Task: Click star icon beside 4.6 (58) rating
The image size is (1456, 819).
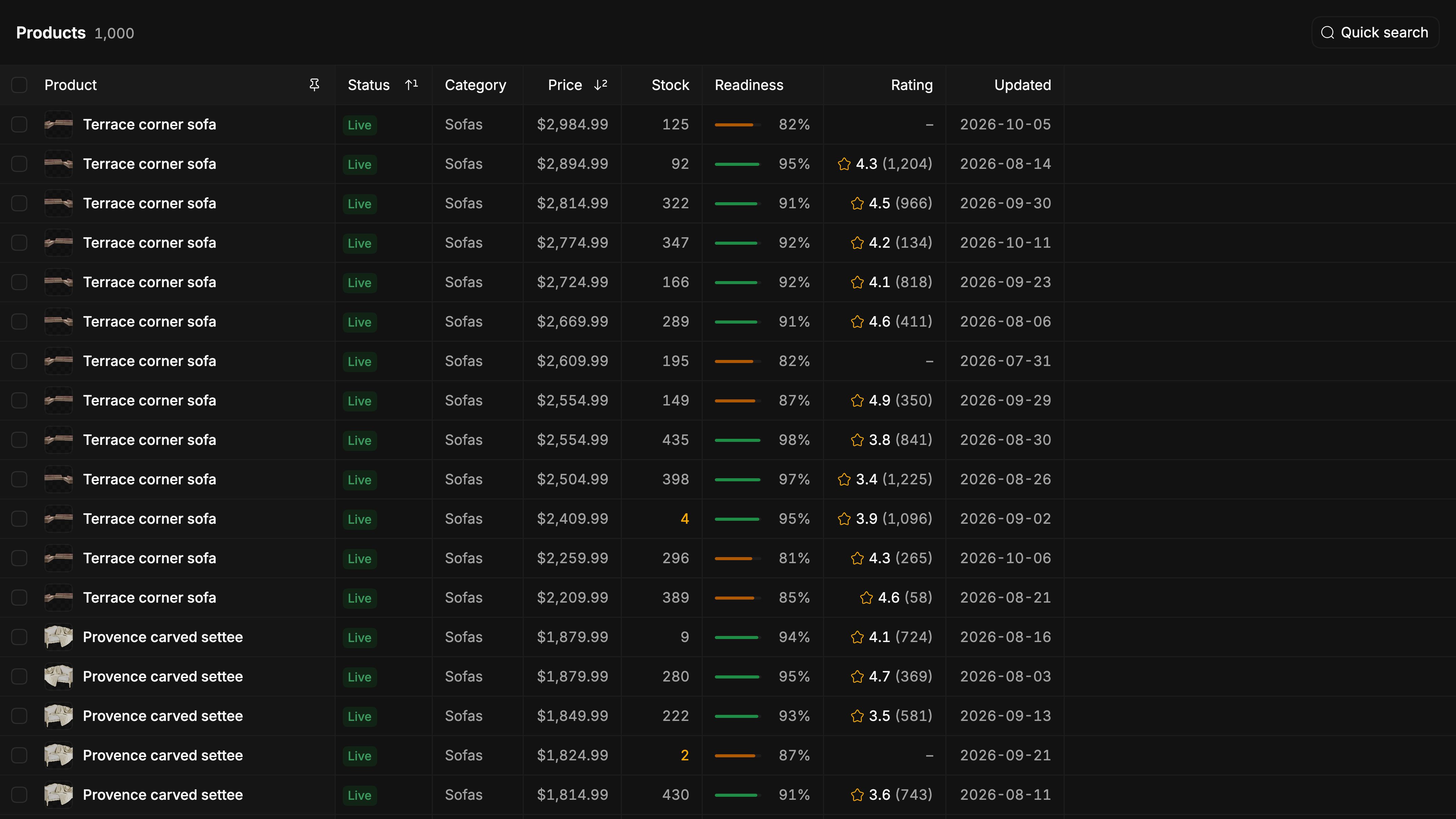Action: 866,598
